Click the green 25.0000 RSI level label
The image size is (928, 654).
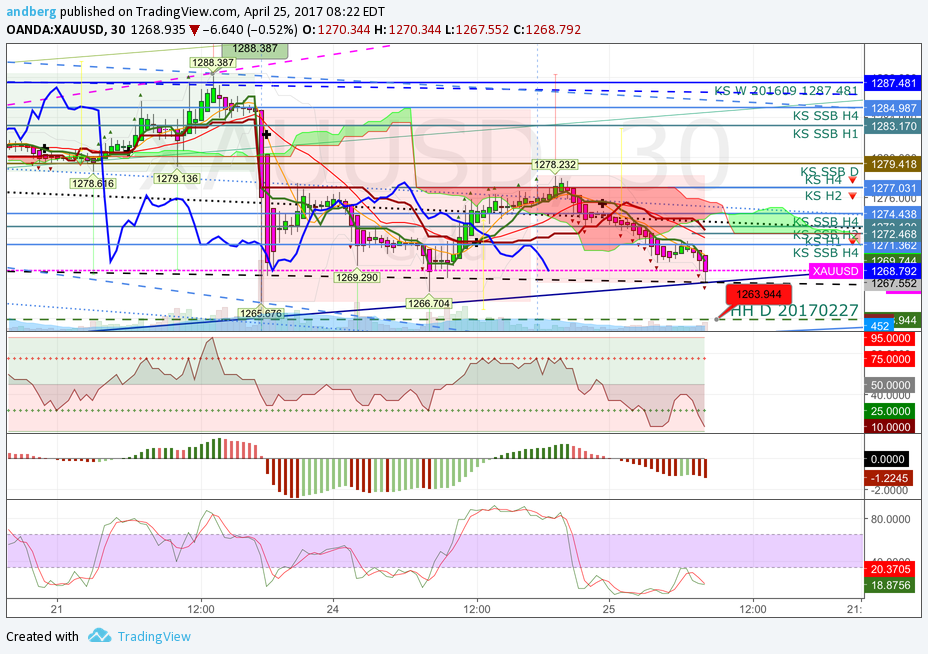click(x=890, y=411)
